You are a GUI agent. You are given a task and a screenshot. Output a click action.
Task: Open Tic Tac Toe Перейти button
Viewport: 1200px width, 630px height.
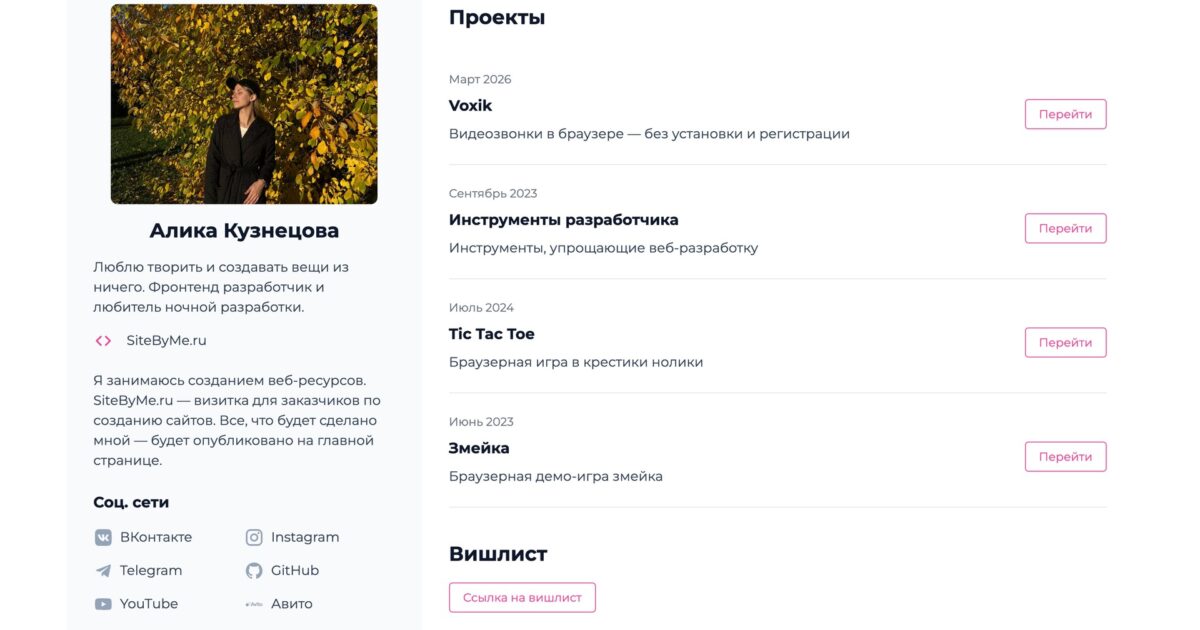coord(1065,342)
